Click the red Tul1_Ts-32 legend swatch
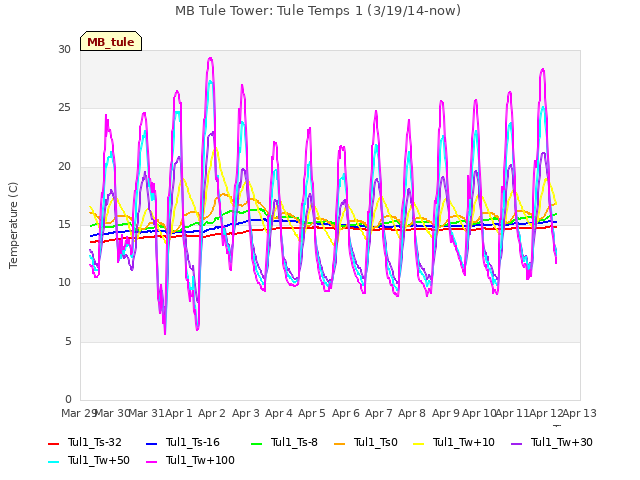This screenshot has height=480, width=640. (x=54, y=443)
